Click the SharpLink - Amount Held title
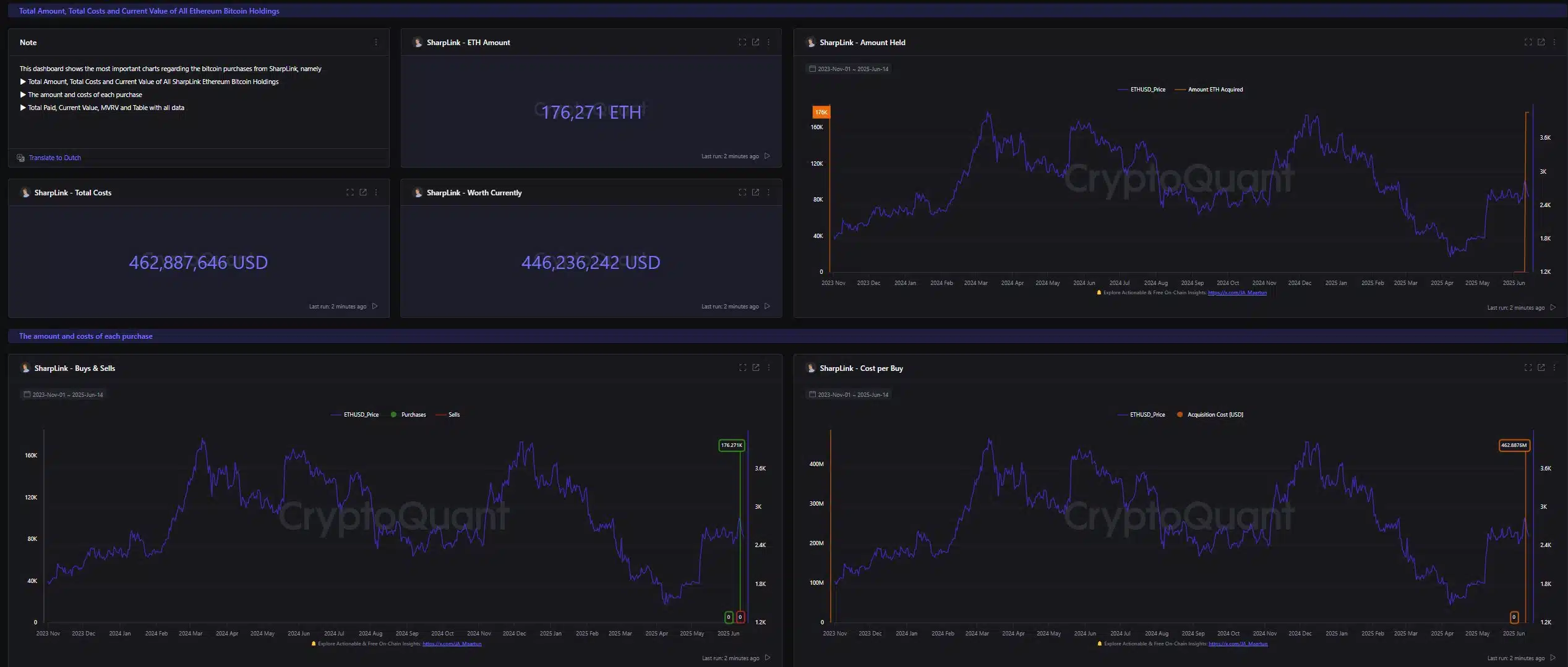 (x=862, y=43)
